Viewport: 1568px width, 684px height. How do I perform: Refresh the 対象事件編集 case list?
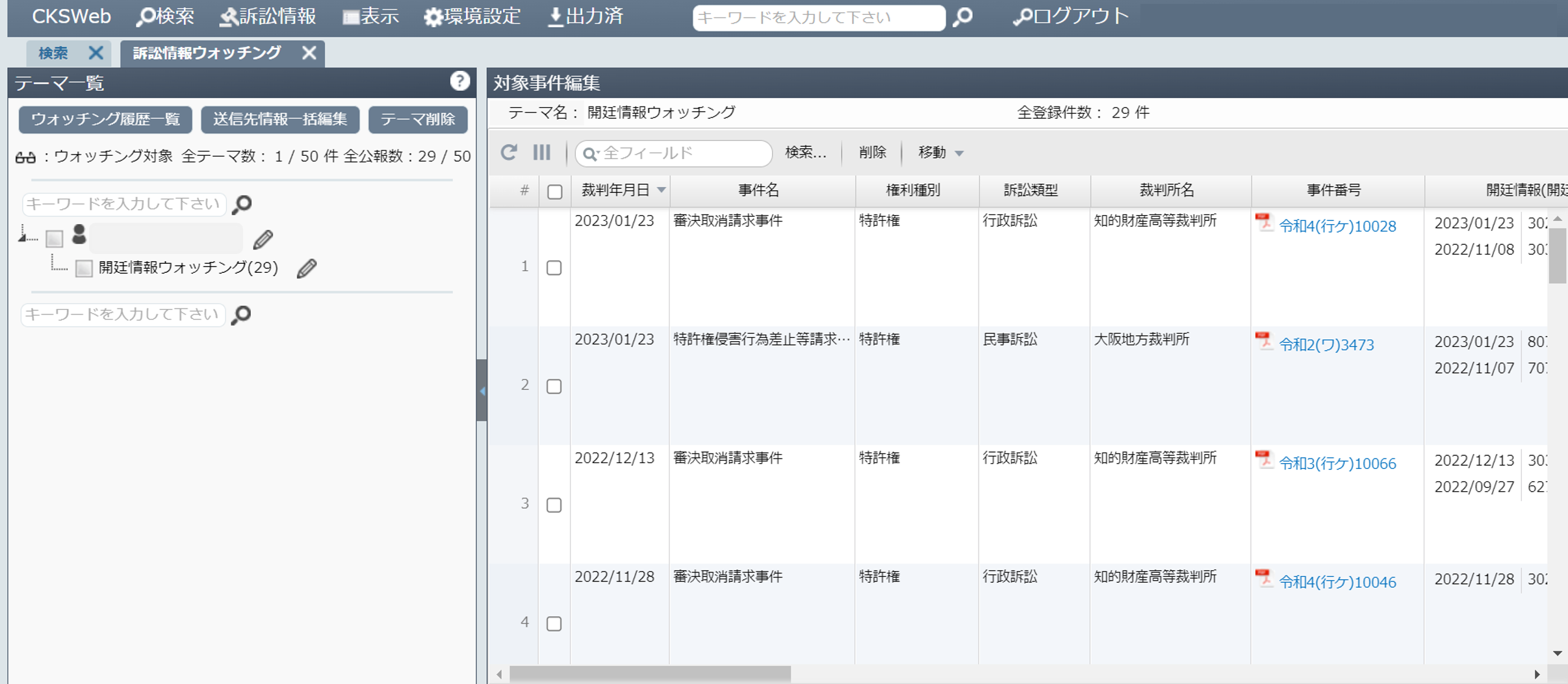(509, 153)
